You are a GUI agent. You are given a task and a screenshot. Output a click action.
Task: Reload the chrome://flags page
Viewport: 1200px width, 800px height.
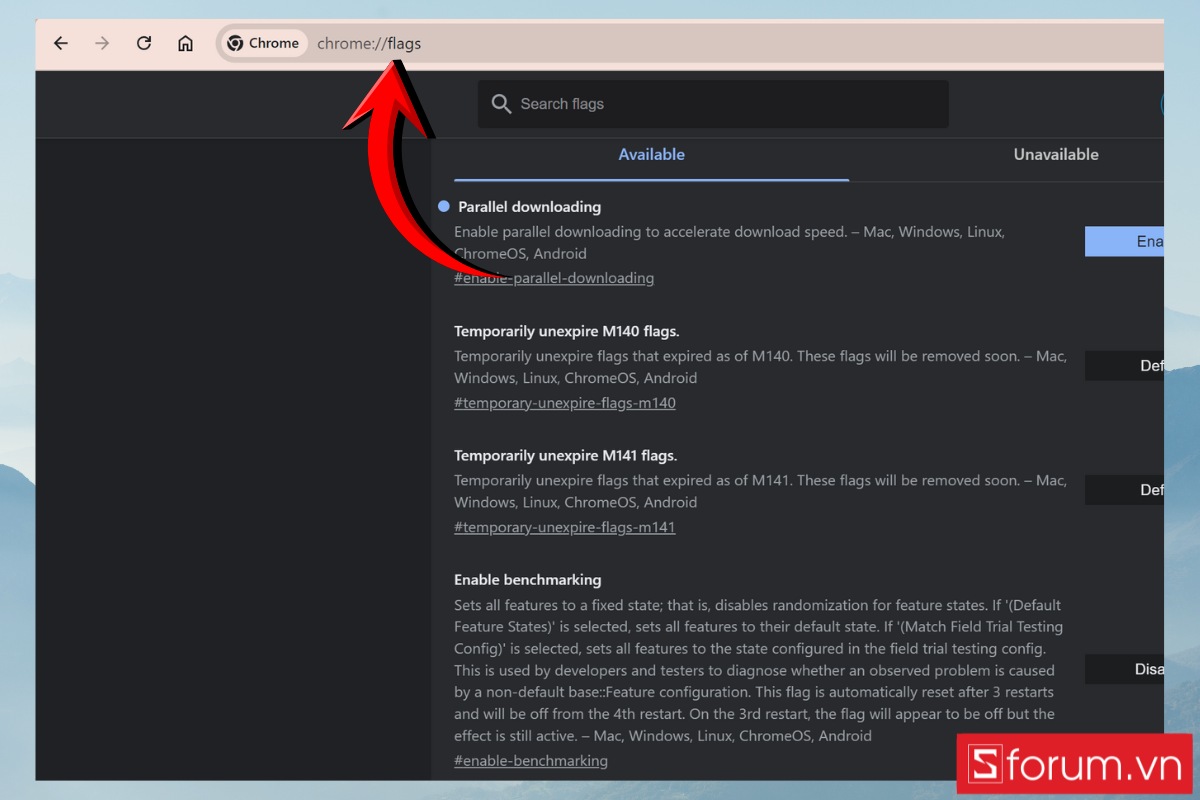coord(144,43)
